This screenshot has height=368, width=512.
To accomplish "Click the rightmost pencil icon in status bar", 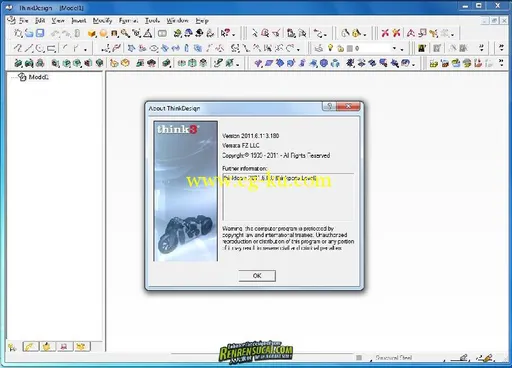I will point(486,358).
